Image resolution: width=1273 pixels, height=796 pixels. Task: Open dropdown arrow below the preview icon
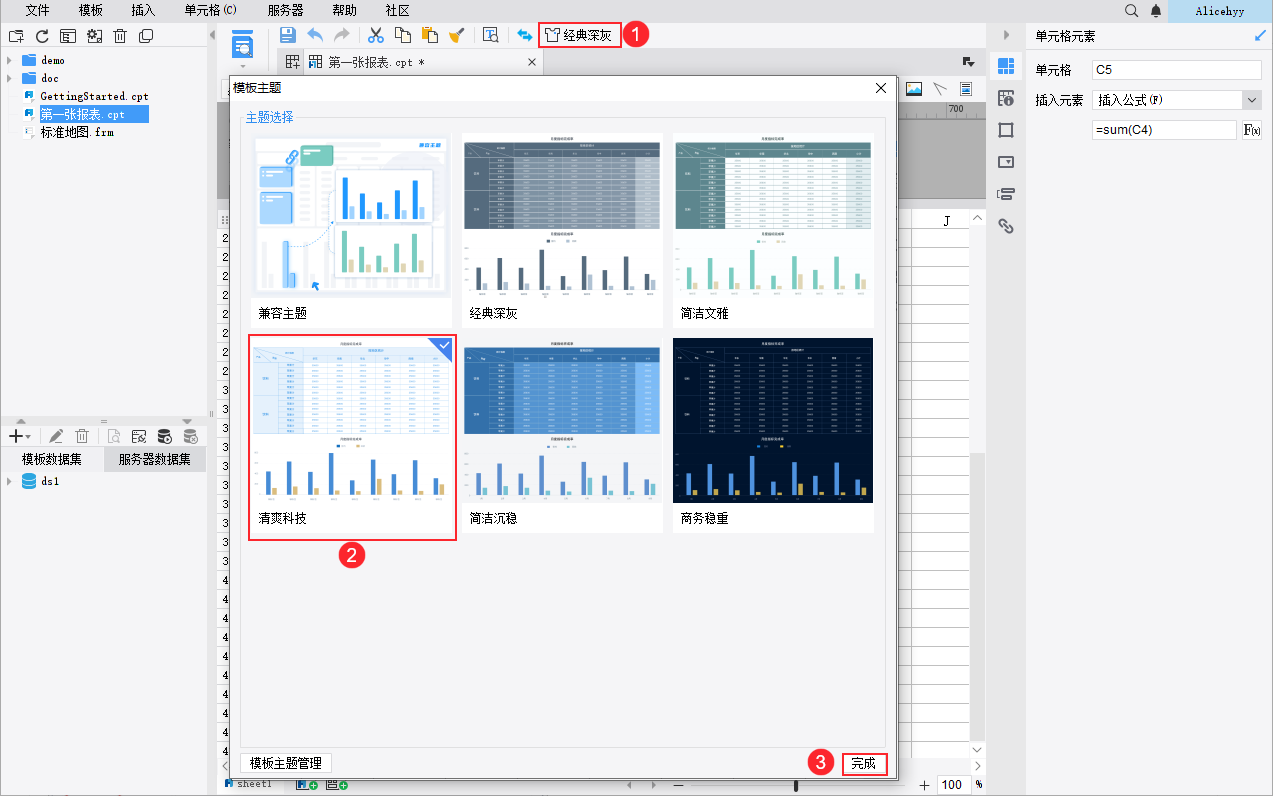242,66
